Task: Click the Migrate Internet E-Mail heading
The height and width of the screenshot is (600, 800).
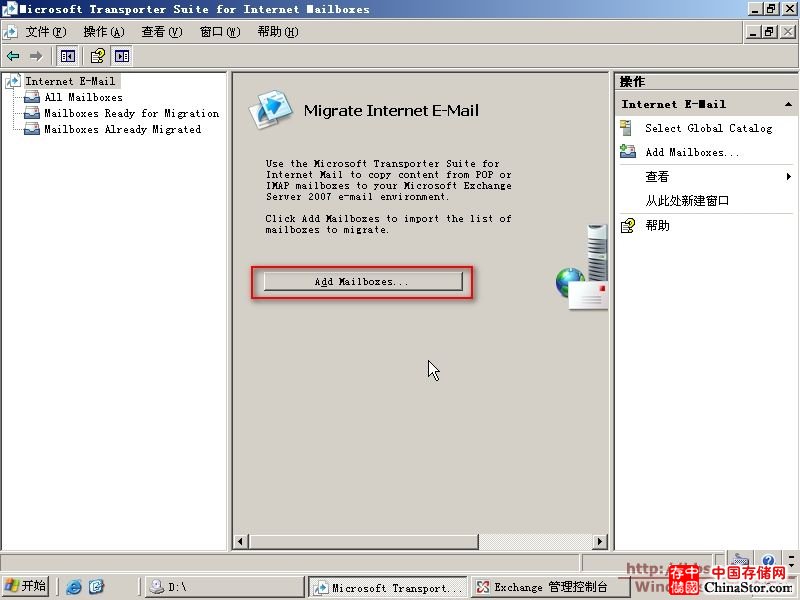Action: [x=391, y=111]
